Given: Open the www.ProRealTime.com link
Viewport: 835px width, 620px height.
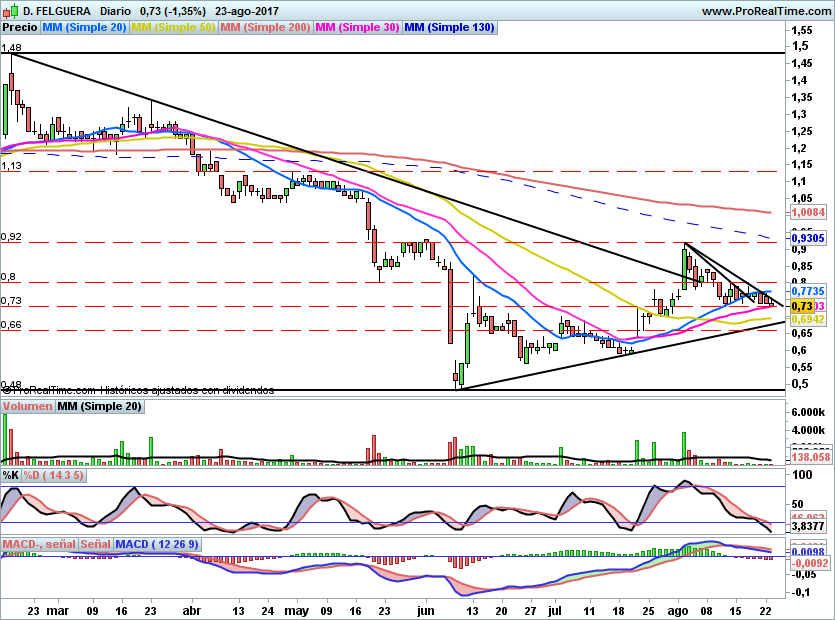Looking at the screenshot, I should coord(767,11).
